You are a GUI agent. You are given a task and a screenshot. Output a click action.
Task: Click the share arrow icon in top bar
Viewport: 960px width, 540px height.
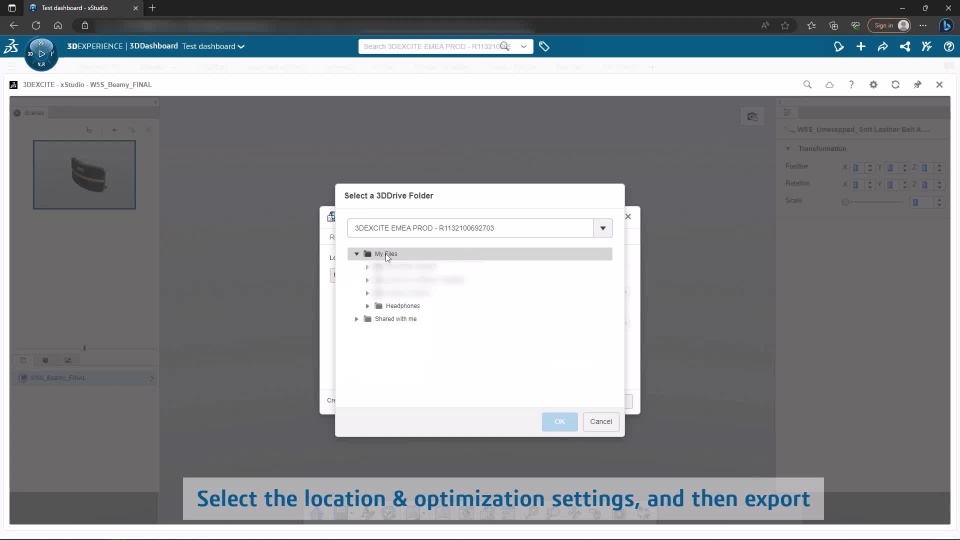[883, 47]
